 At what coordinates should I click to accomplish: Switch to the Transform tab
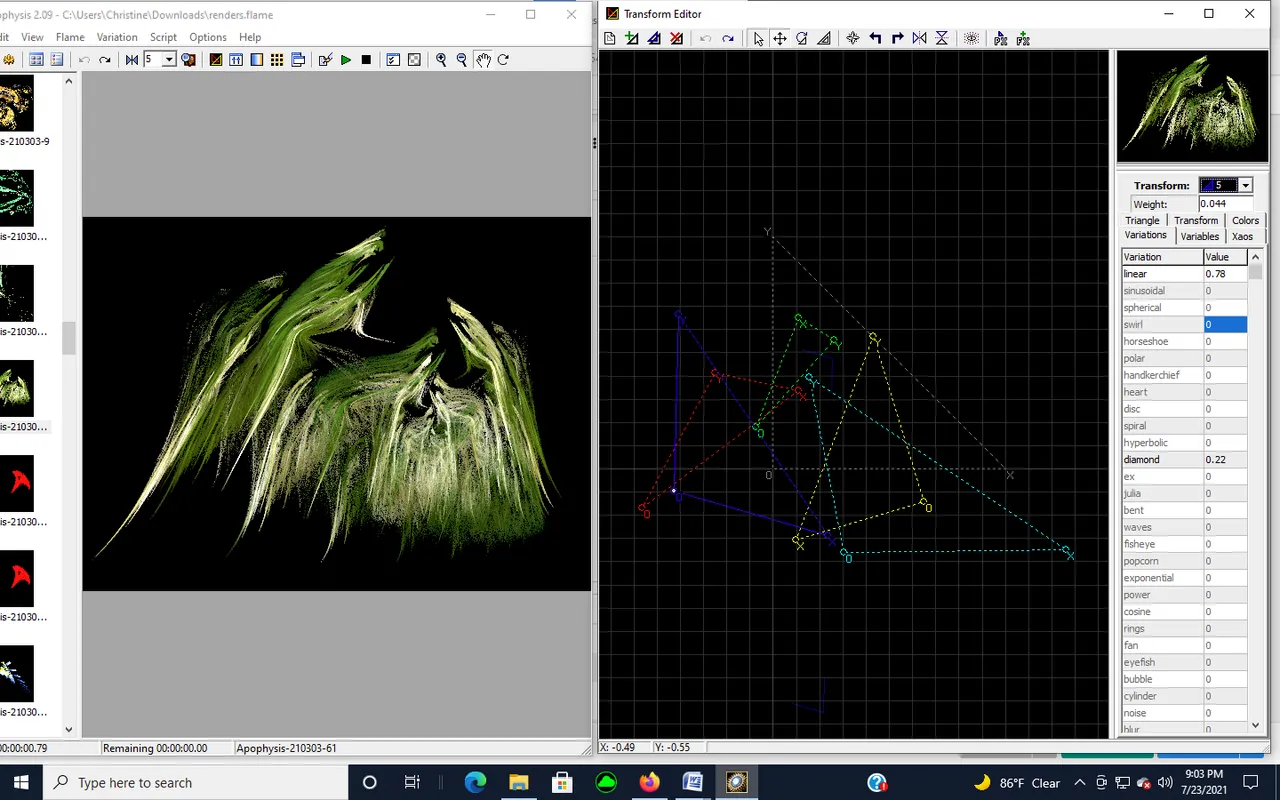(x=1196, y=220)
